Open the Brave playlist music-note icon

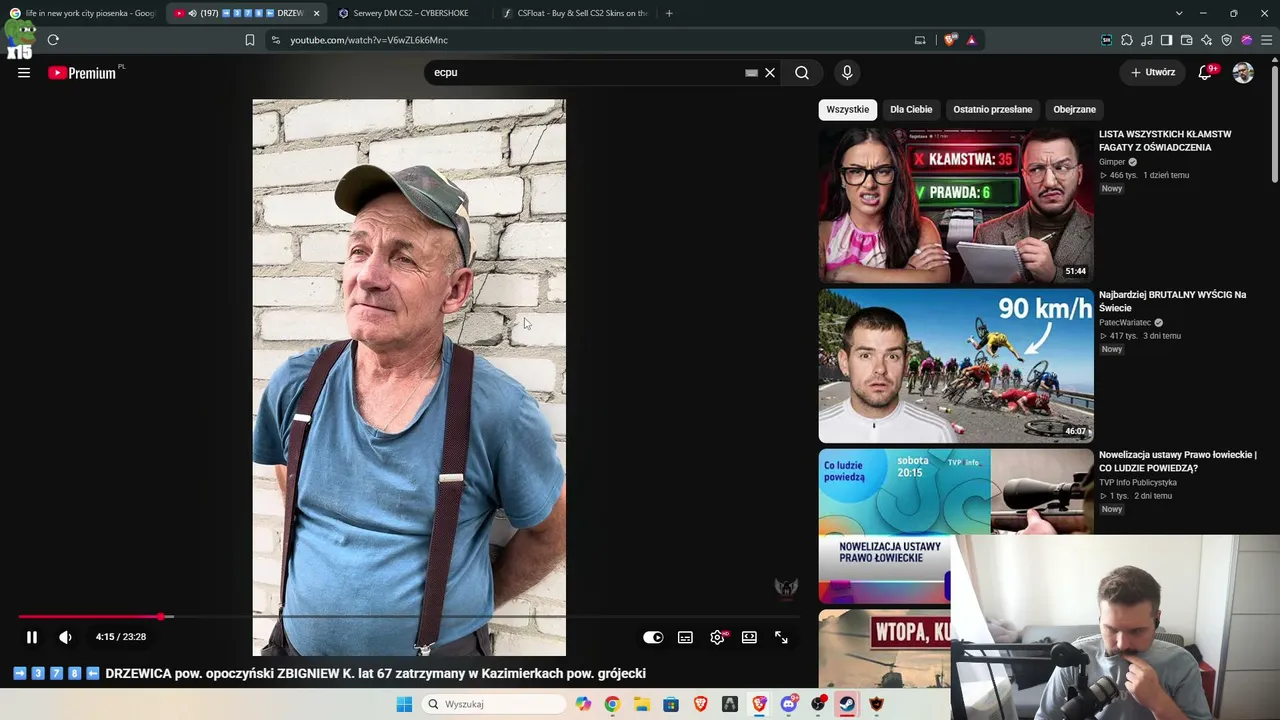[x=1147, y=40]
